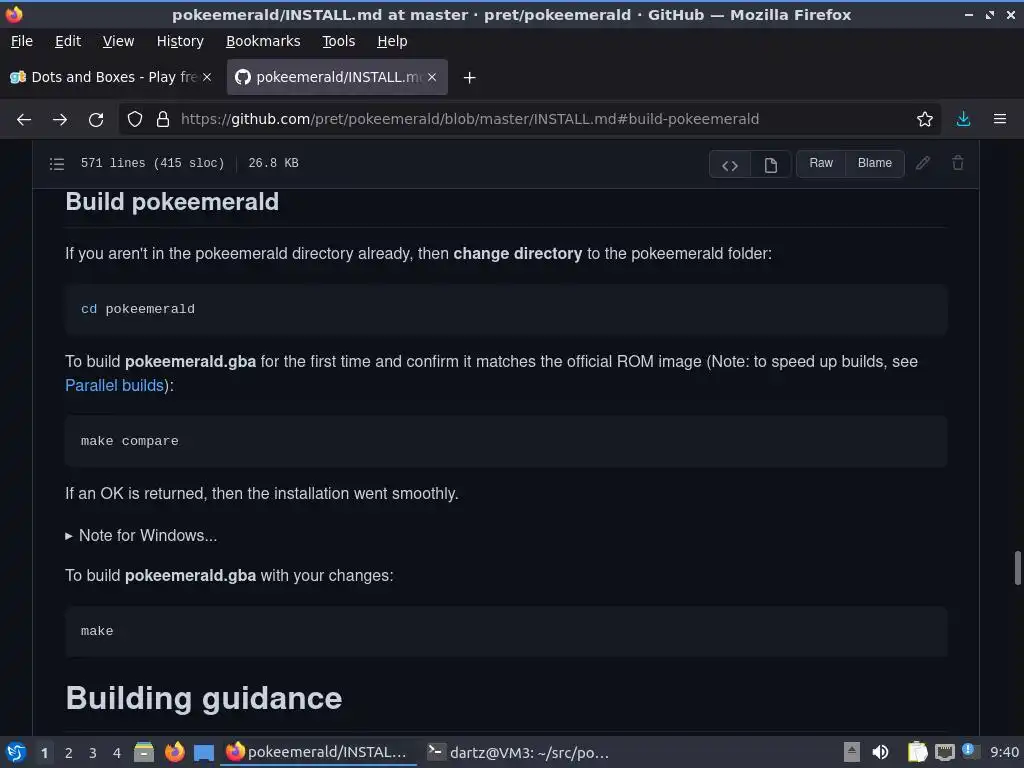1024x768 pixels.
Task: Open the Help menu
Action: click(392, 41)
